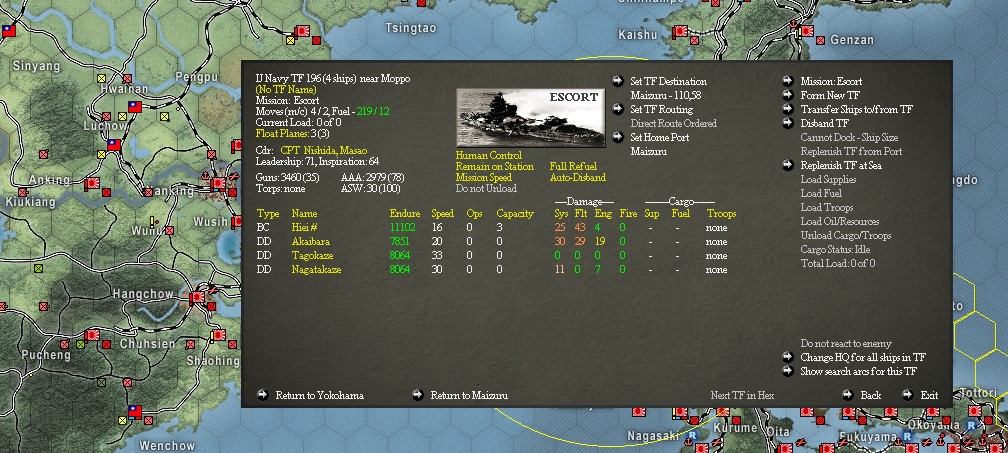1008x453 pixels.
Task: Open Set TF Routing option
Action: tap(662, 109)
